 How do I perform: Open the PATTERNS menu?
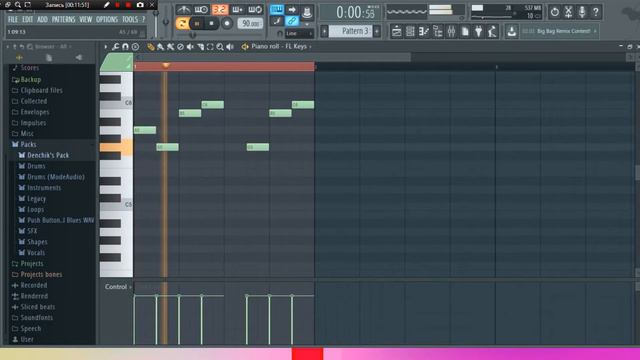coord(63,20)
